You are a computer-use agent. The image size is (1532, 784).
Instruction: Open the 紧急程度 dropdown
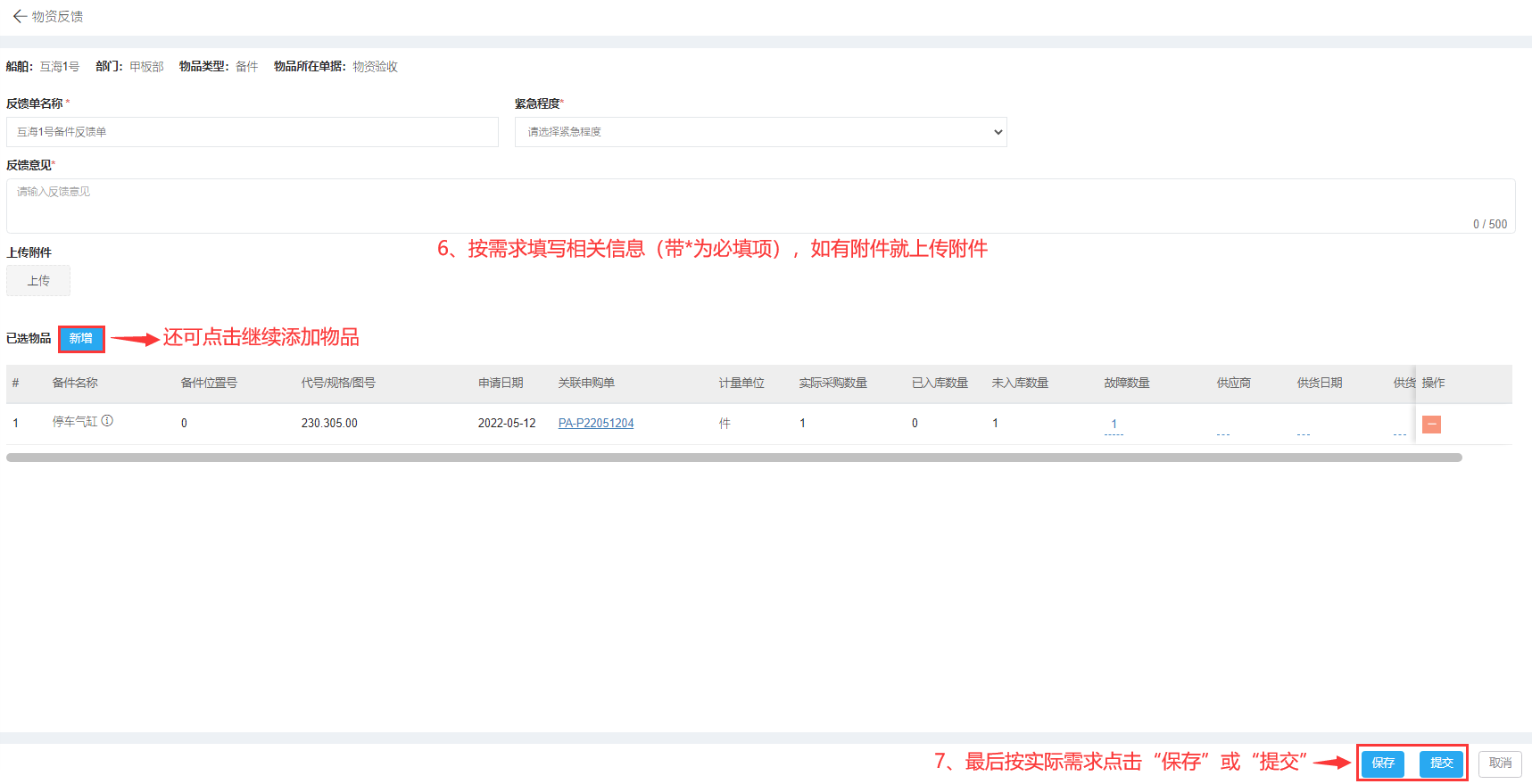760,132
